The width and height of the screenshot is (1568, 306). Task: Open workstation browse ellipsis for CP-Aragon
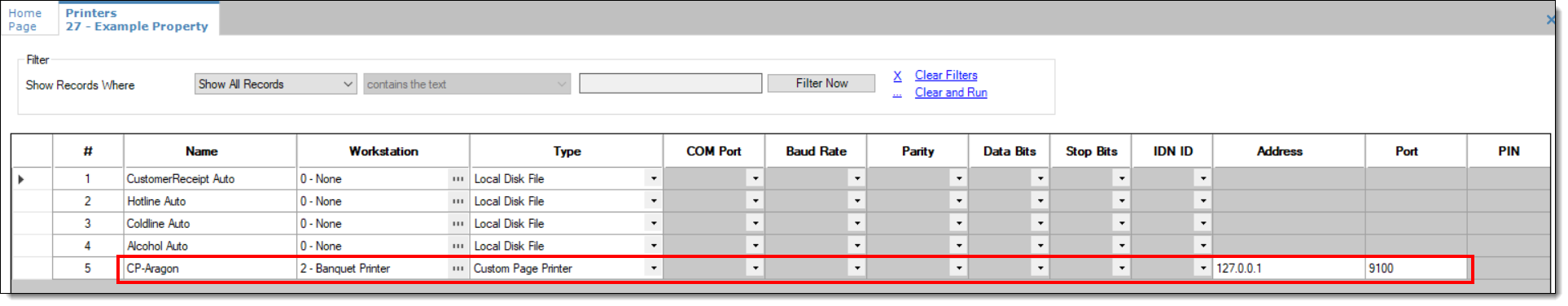coord(458,269)
